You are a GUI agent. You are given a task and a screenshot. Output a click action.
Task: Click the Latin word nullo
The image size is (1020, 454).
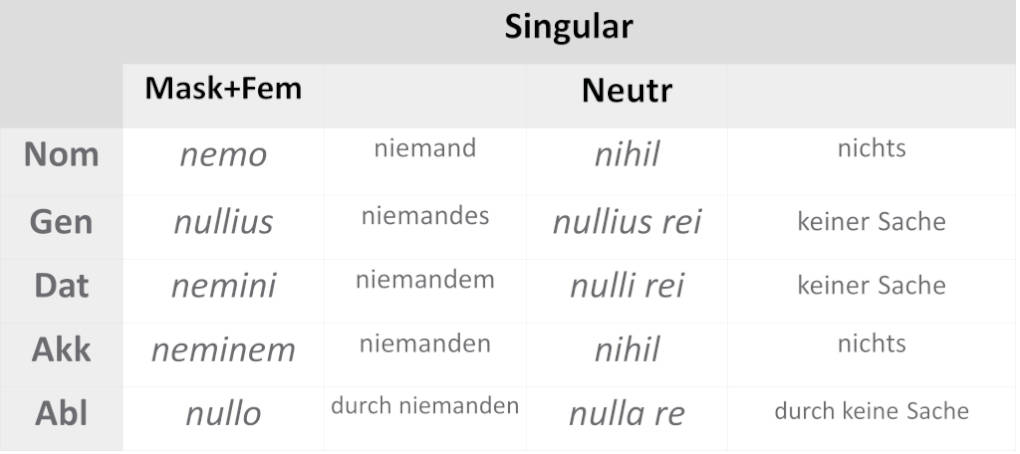tap(223, 413)
